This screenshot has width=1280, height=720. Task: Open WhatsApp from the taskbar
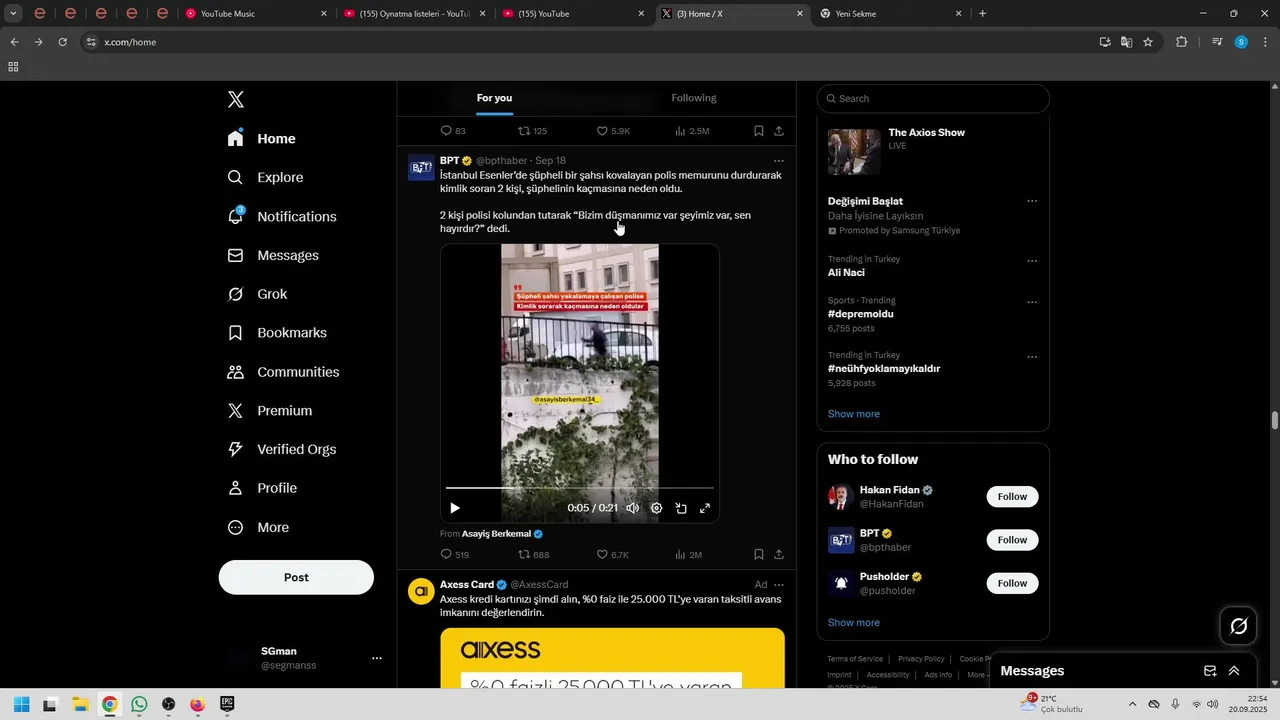coord(139,705)
